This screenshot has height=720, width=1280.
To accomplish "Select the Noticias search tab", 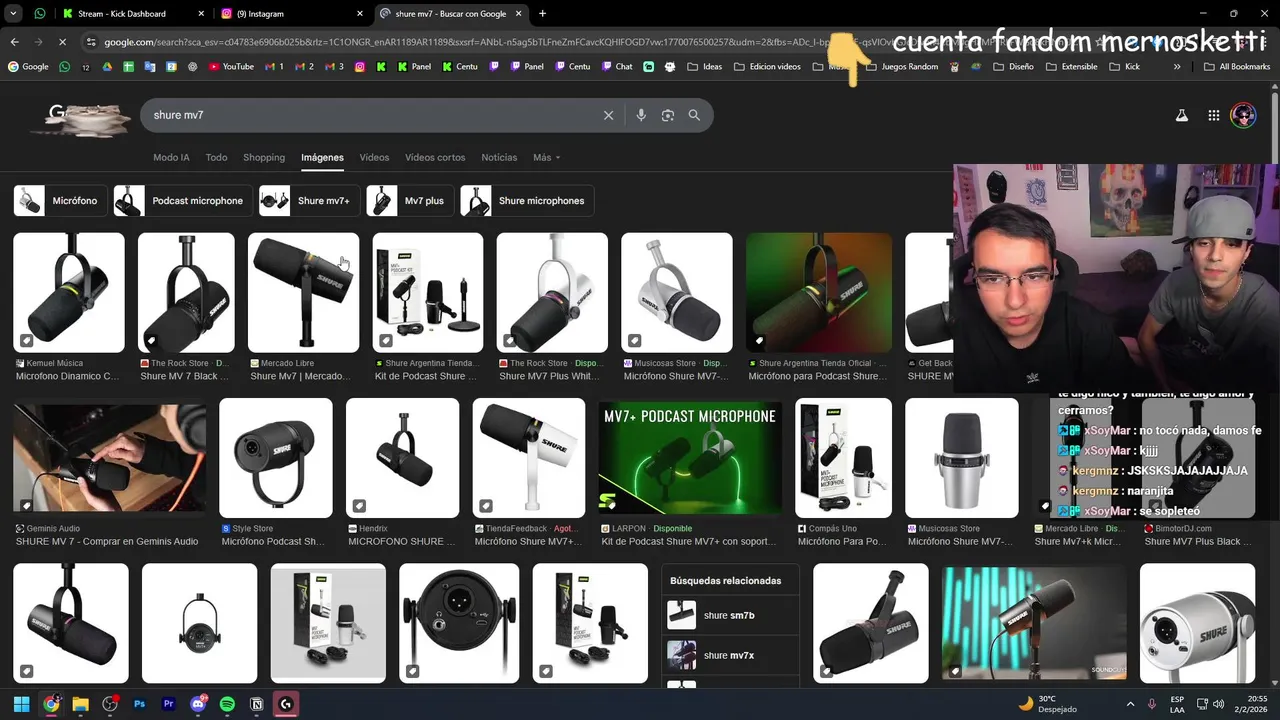I will click(x=499, y=158).
